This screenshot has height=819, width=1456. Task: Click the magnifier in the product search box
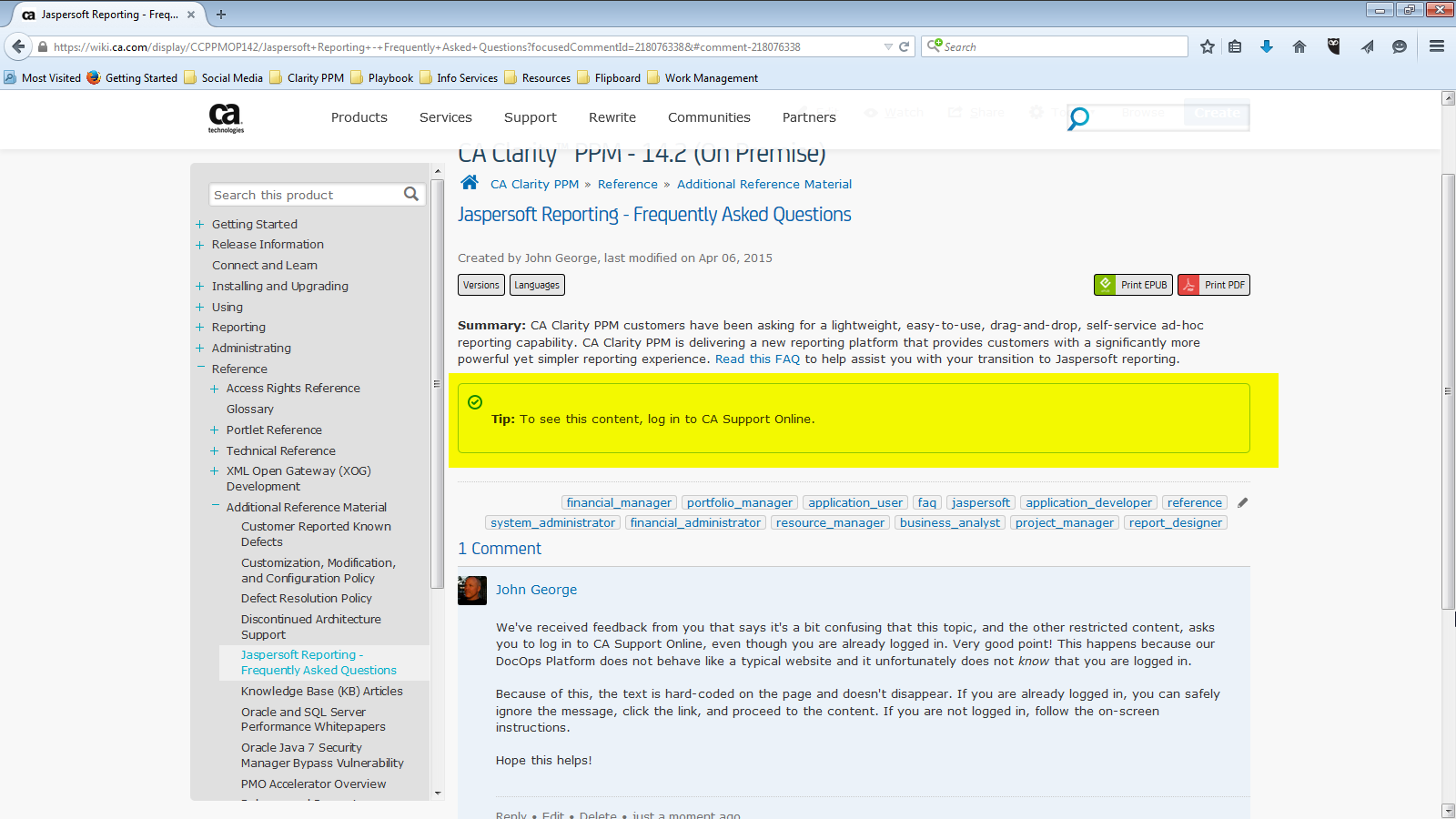(x=411, y=194)
